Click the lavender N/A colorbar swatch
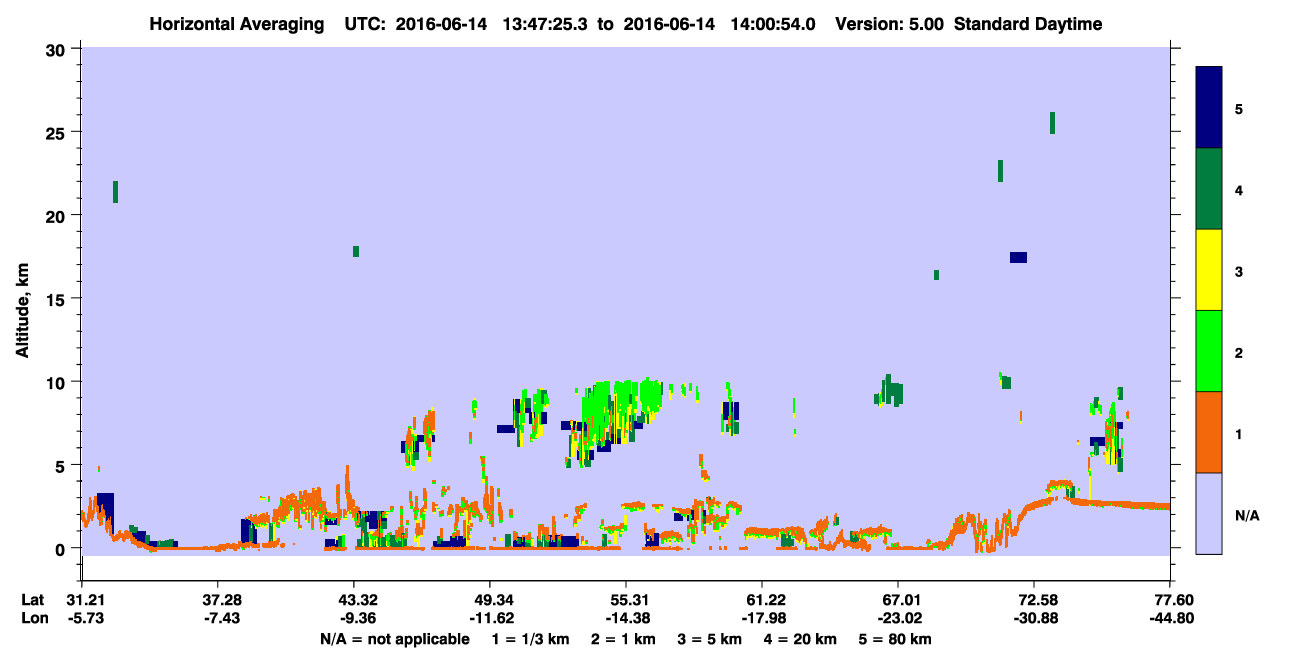This screenshot has width=1300, height=667. coord(1209,513)
